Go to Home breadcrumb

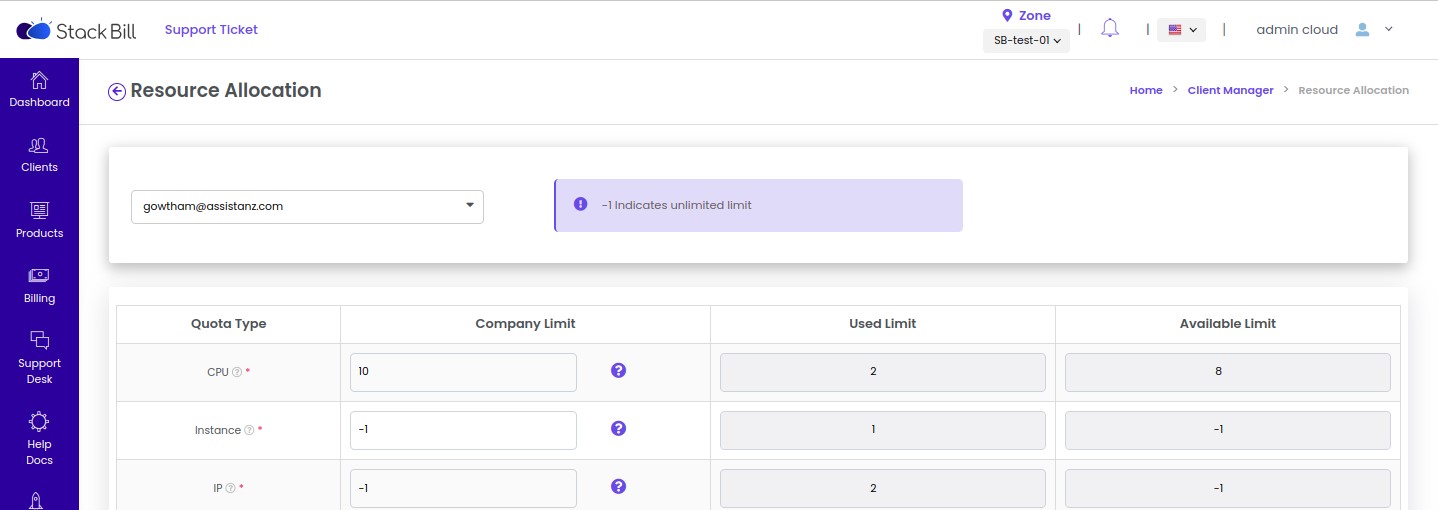click(x=1146, y=90)
